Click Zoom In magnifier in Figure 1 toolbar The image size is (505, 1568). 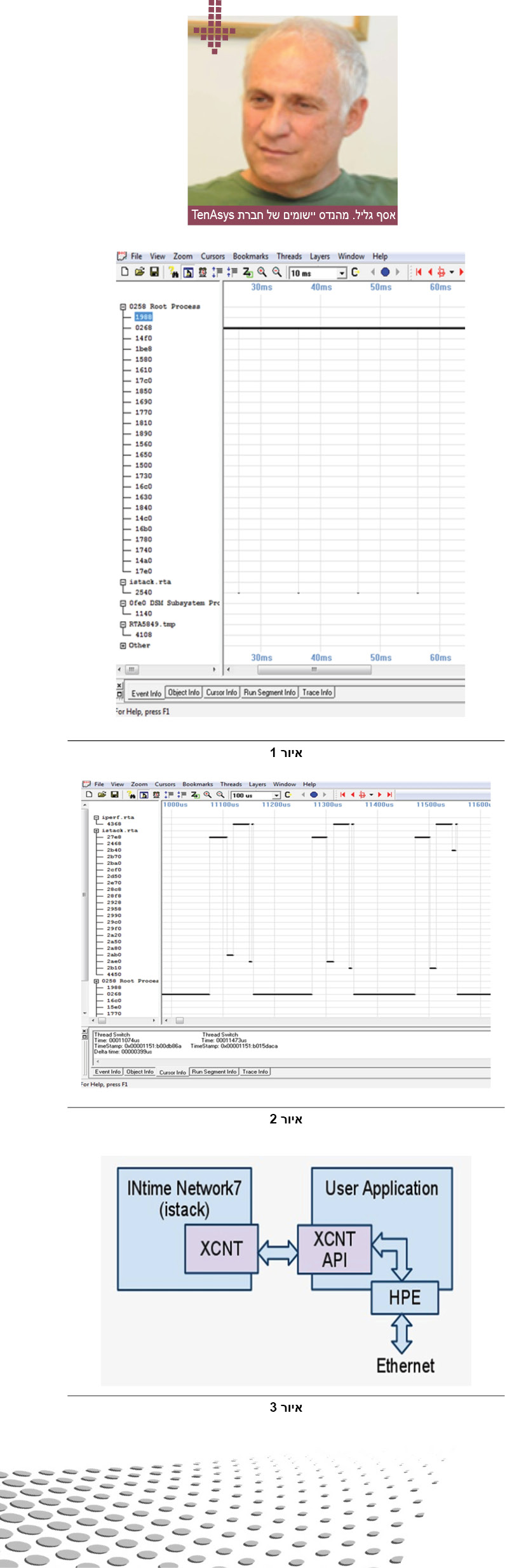262,272
